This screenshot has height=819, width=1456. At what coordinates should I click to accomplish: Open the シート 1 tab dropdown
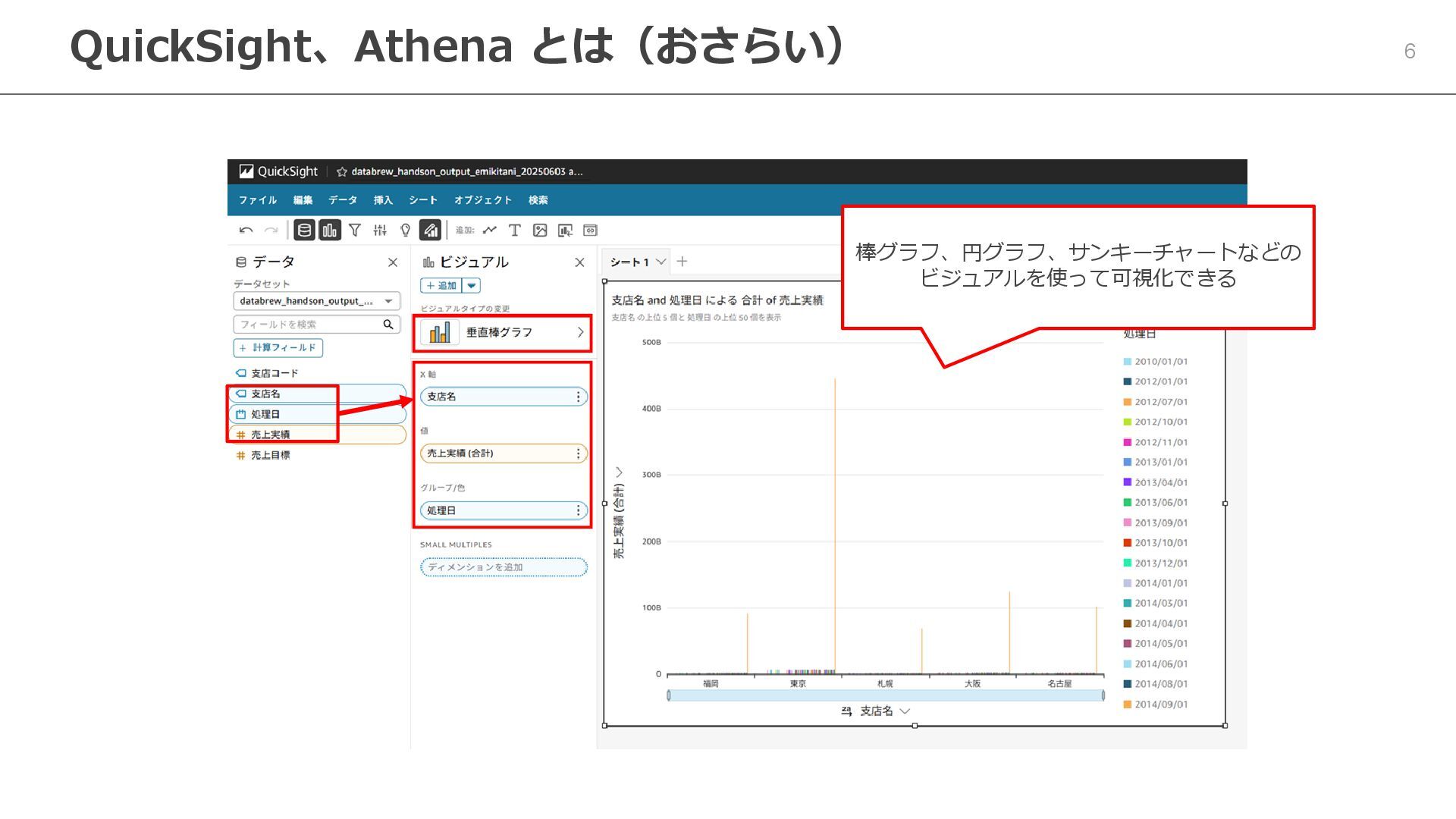pyautogui.click(x=661, y=262)
